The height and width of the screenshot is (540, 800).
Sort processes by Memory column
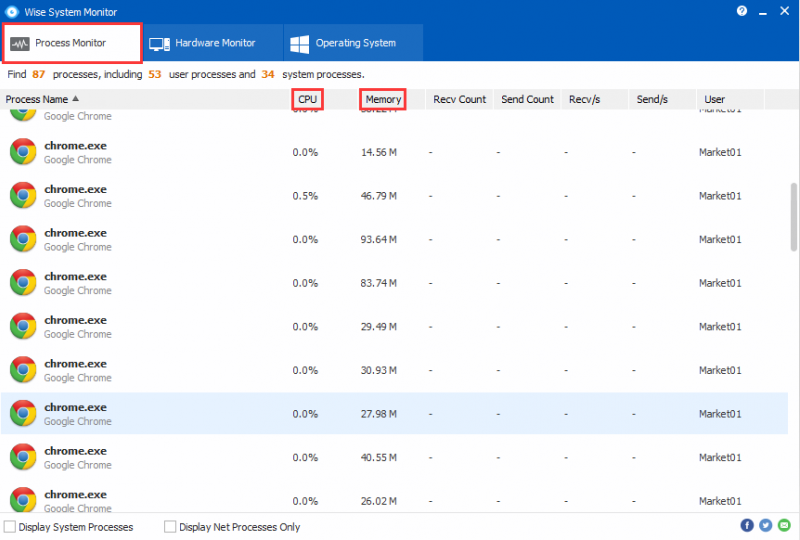(x=383, y=100)
